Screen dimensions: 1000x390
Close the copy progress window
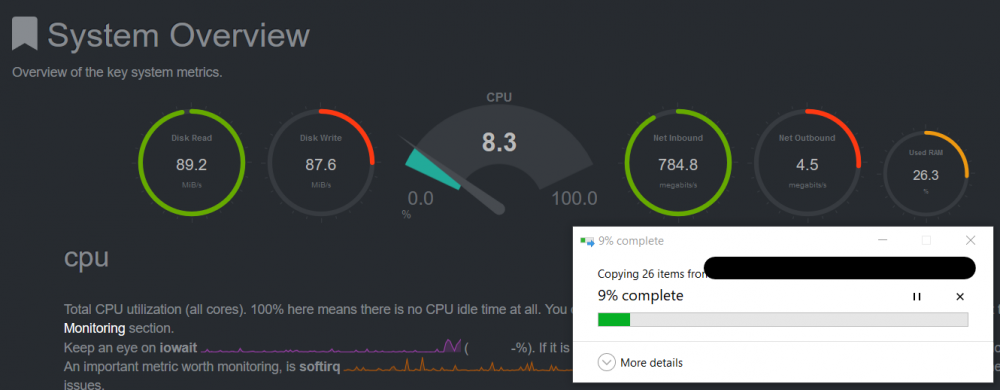click(970, 240)
